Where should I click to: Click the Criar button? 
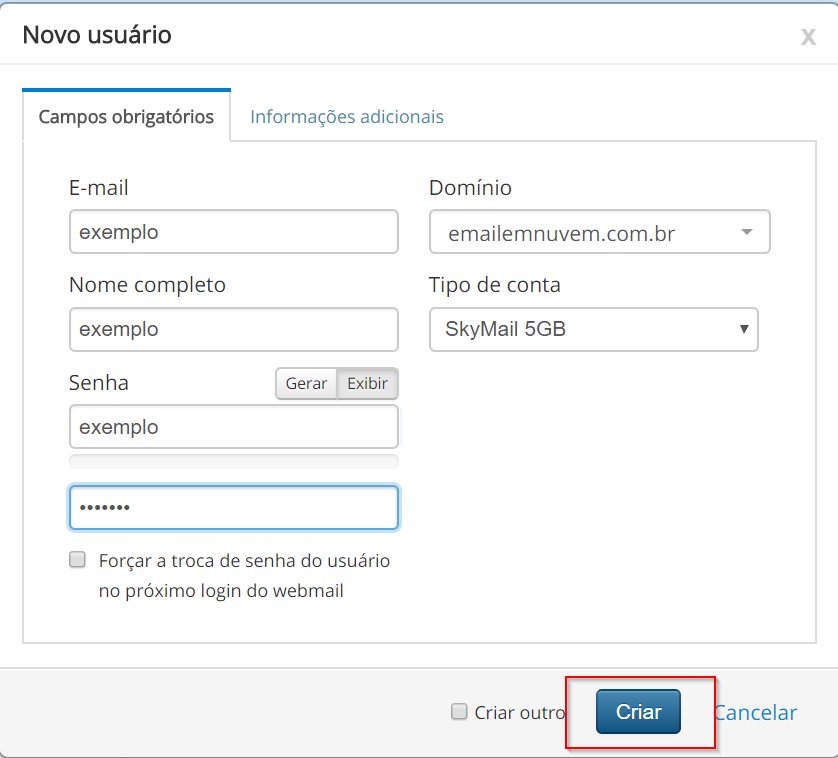[638, 712]
